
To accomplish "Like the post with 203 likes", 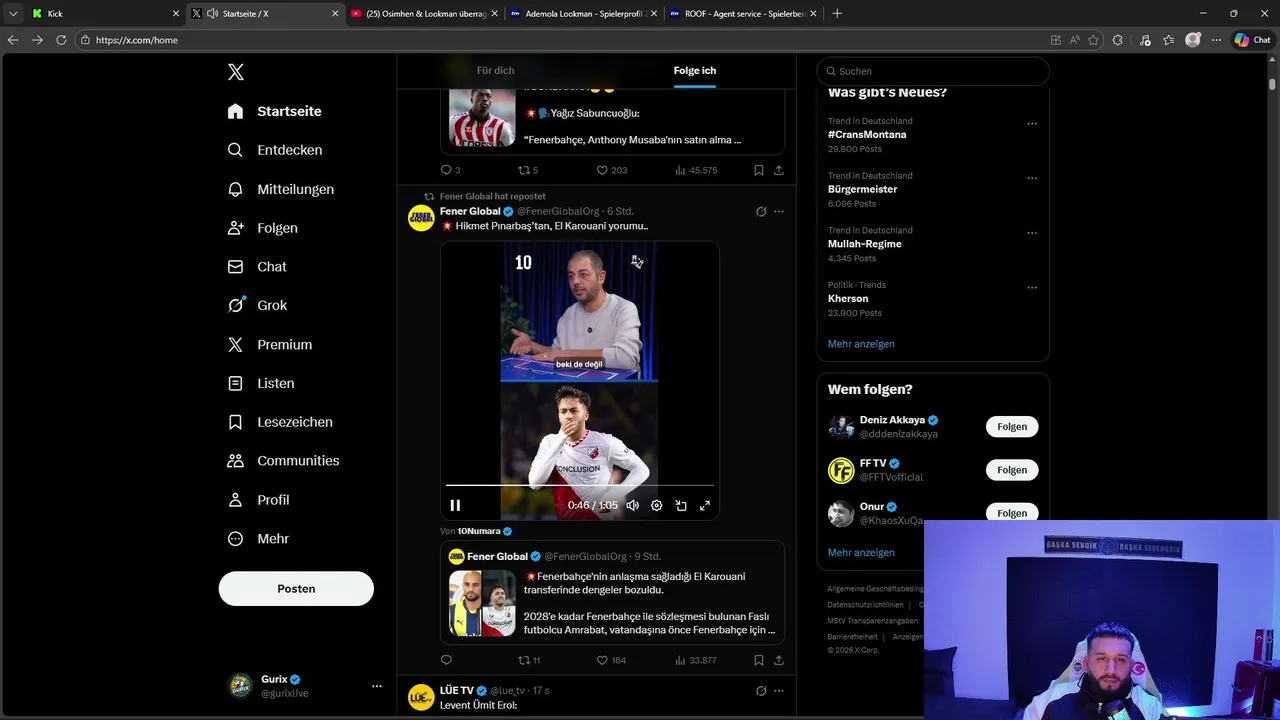I will [x=611, y=170].
